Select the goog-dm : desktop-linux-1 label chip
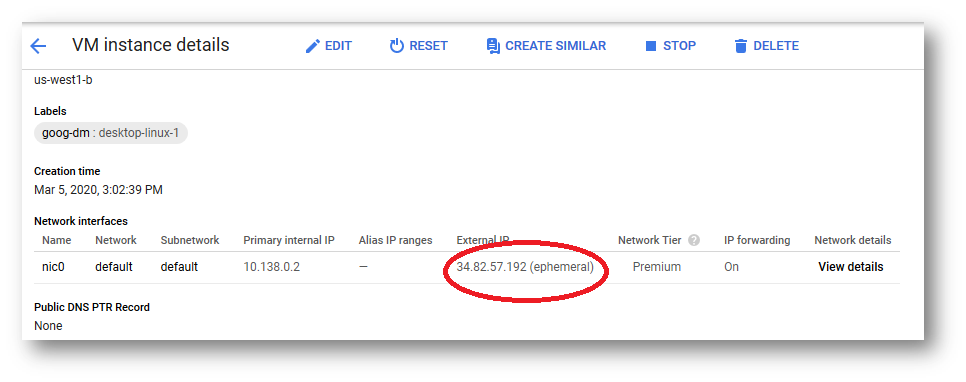The height and width of the screenshot is (382, 966). tap(111, 132)
